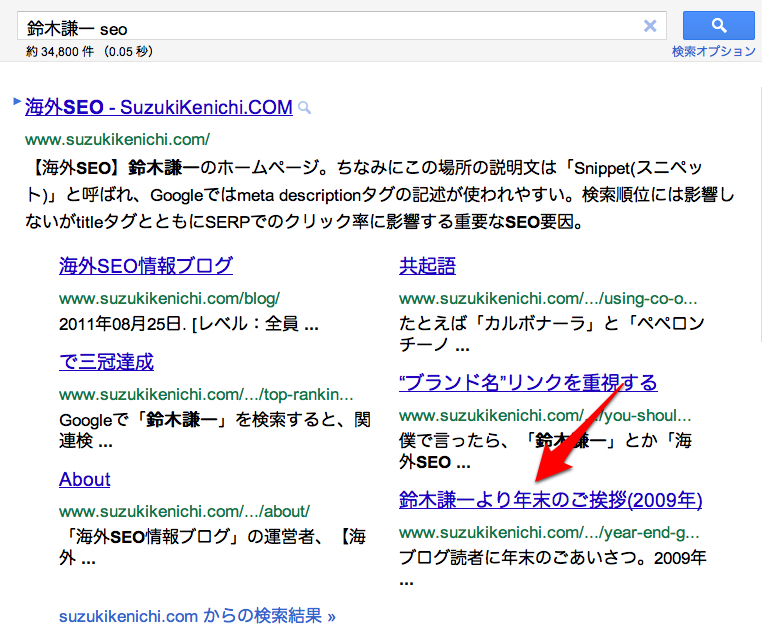Open sitelink で三冠達成

pos(106,362)
